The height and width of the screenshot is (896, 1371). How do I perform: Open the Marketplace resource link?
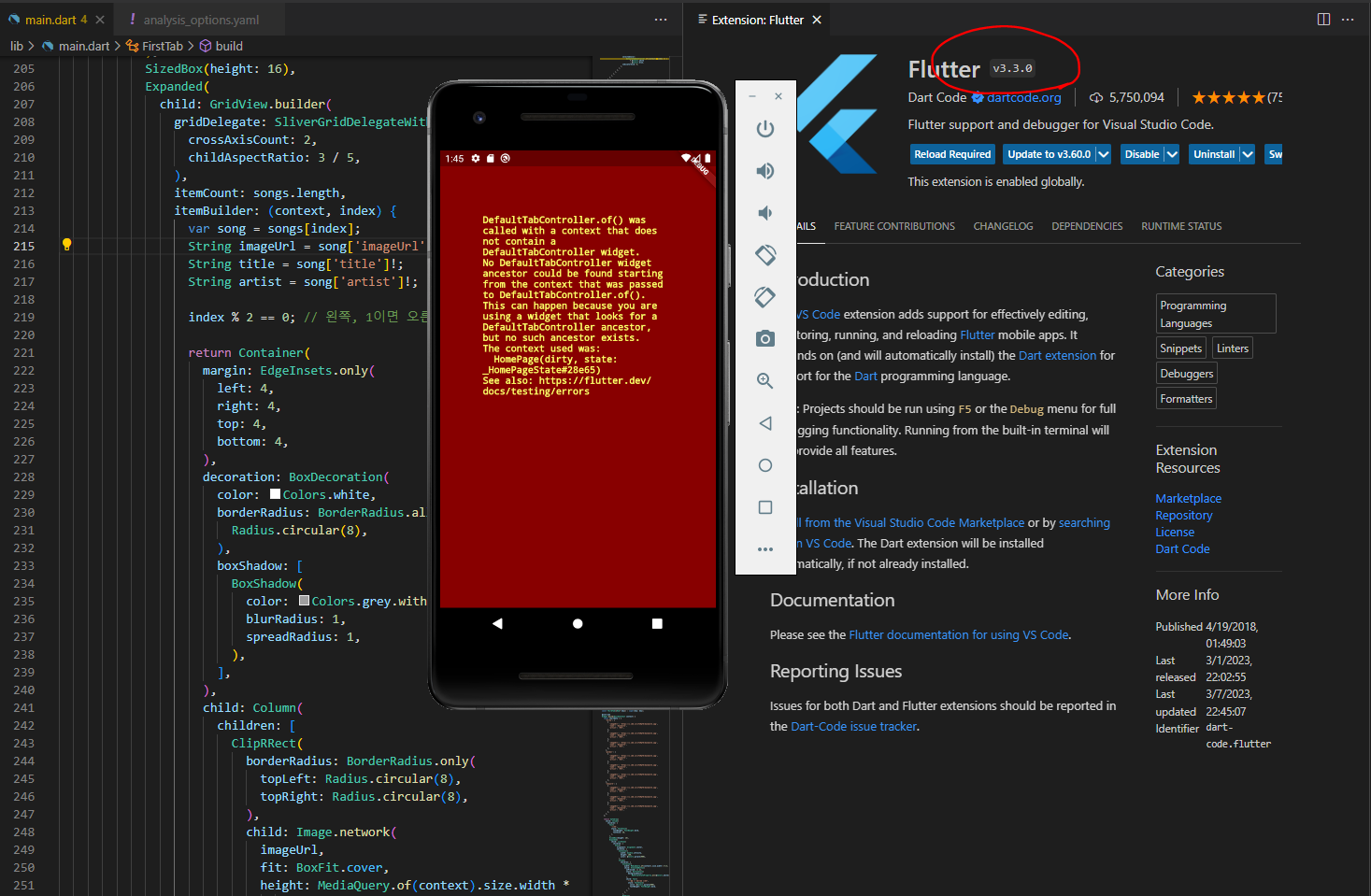tap(1188, 499)
